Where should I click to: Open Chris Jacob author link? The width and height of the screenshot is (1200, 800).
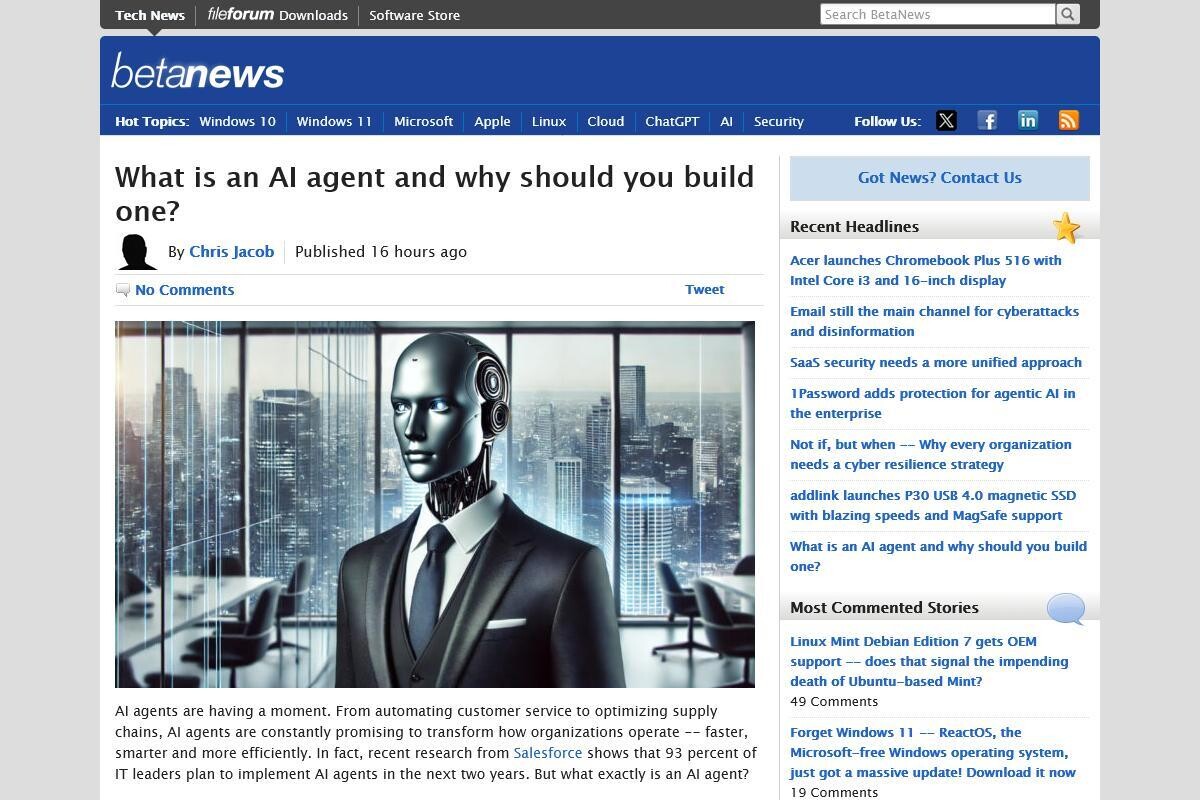coord(231,252)
